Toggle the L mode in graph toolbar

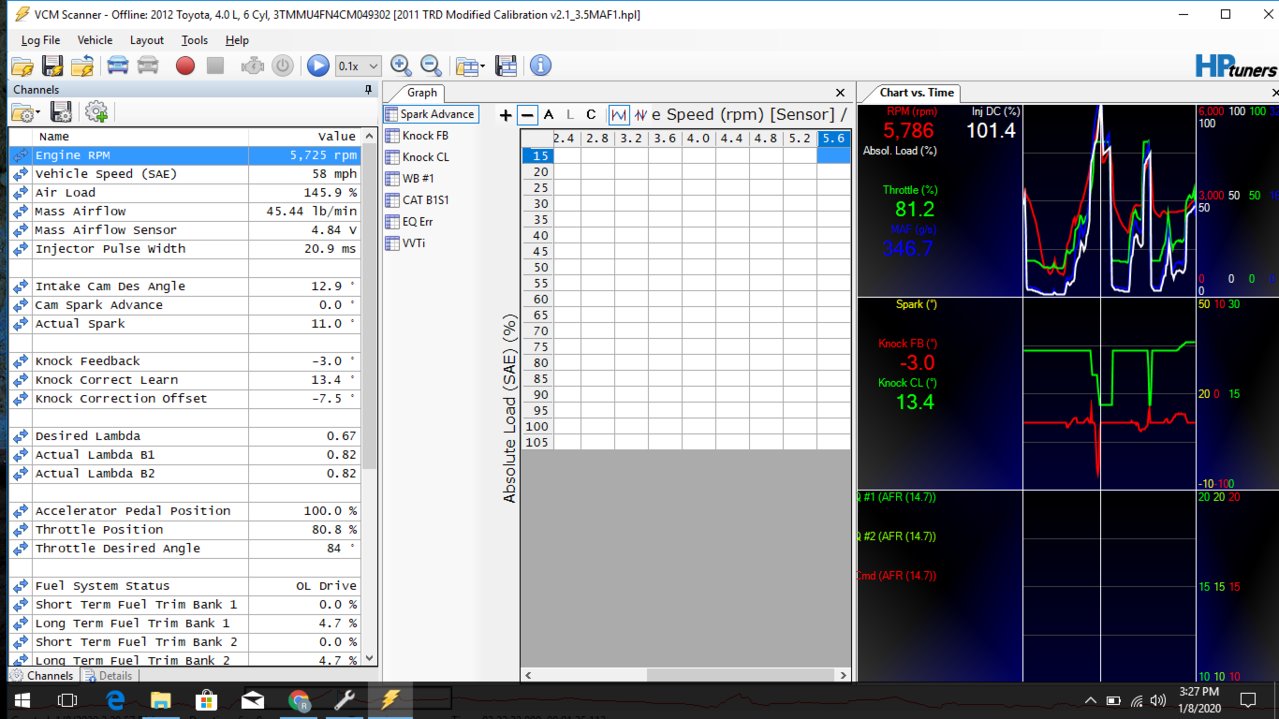tap(570, 115)
